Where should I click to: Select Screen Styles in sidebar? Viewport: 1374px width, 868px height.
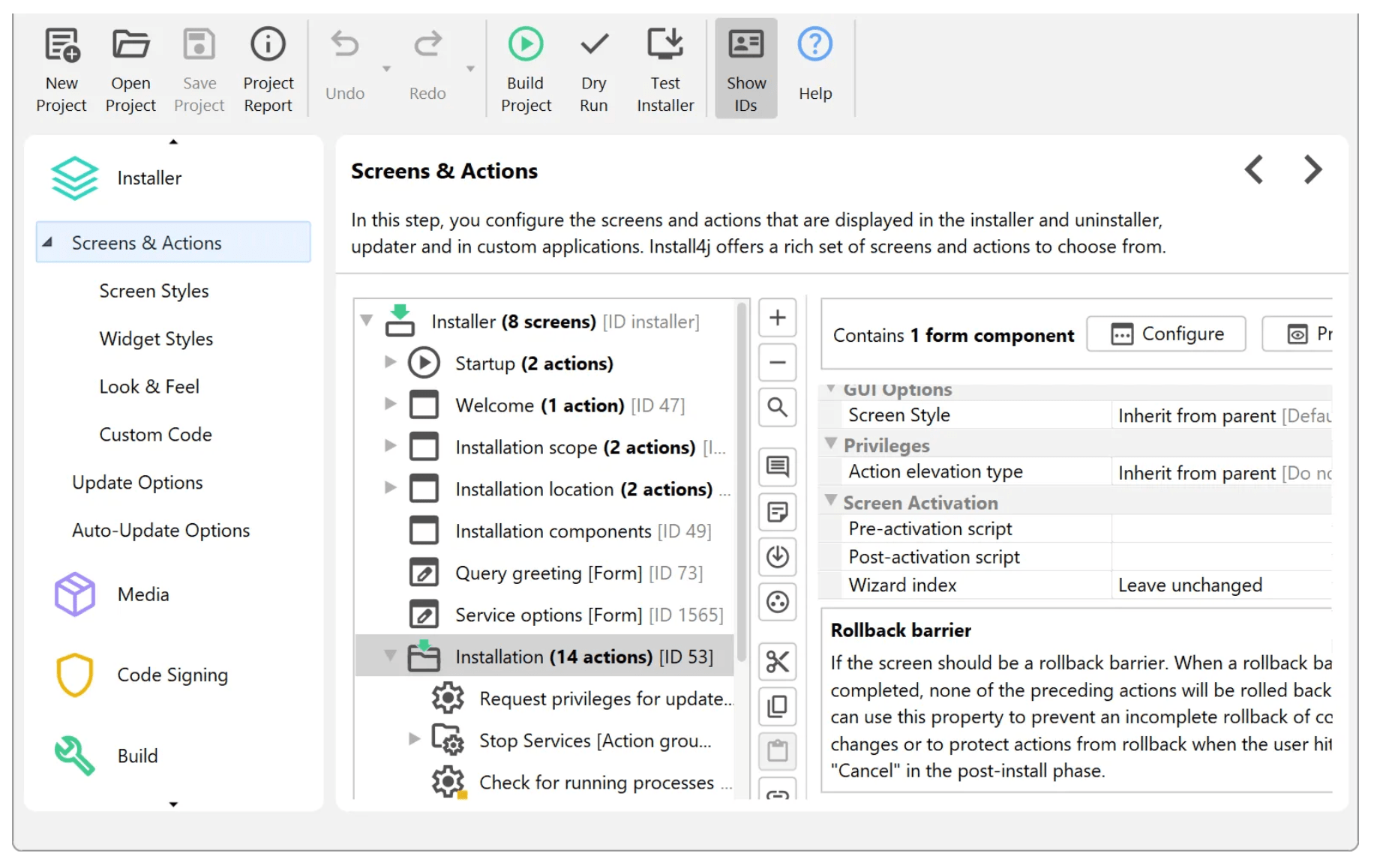click(154, 291)
